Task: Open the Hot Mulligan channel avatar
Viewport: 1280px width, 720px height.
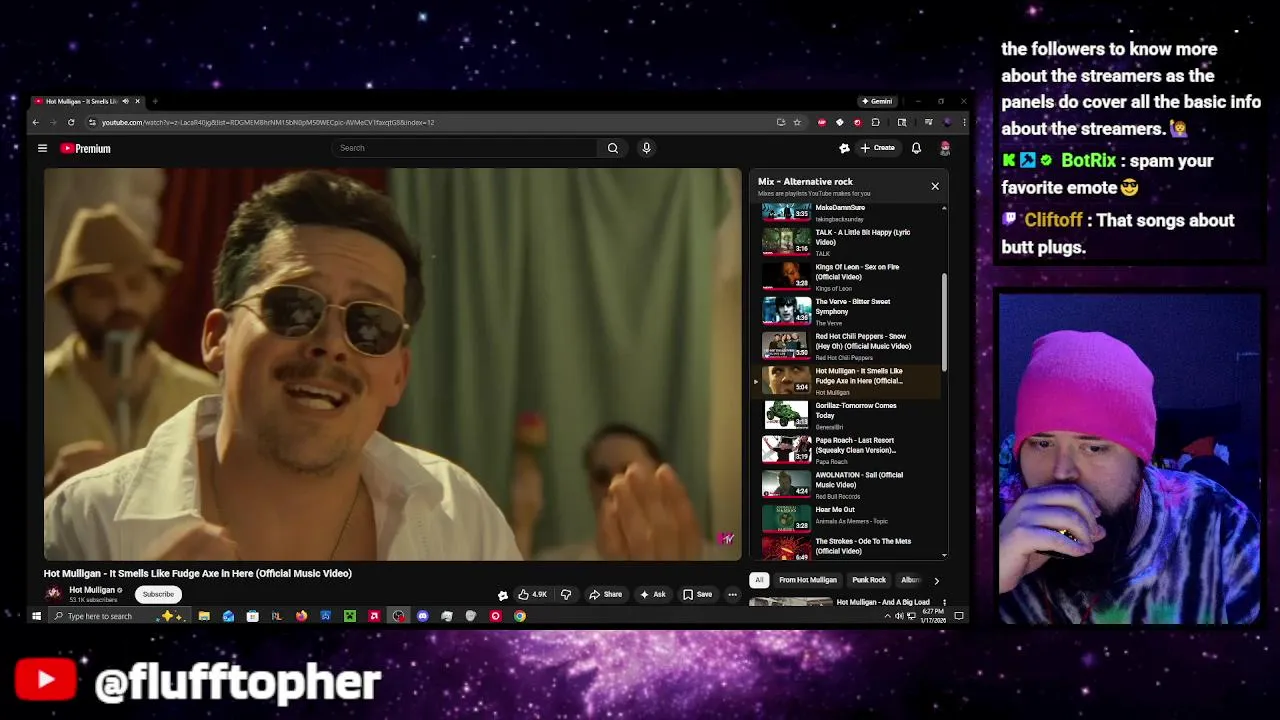Action: 53,594
